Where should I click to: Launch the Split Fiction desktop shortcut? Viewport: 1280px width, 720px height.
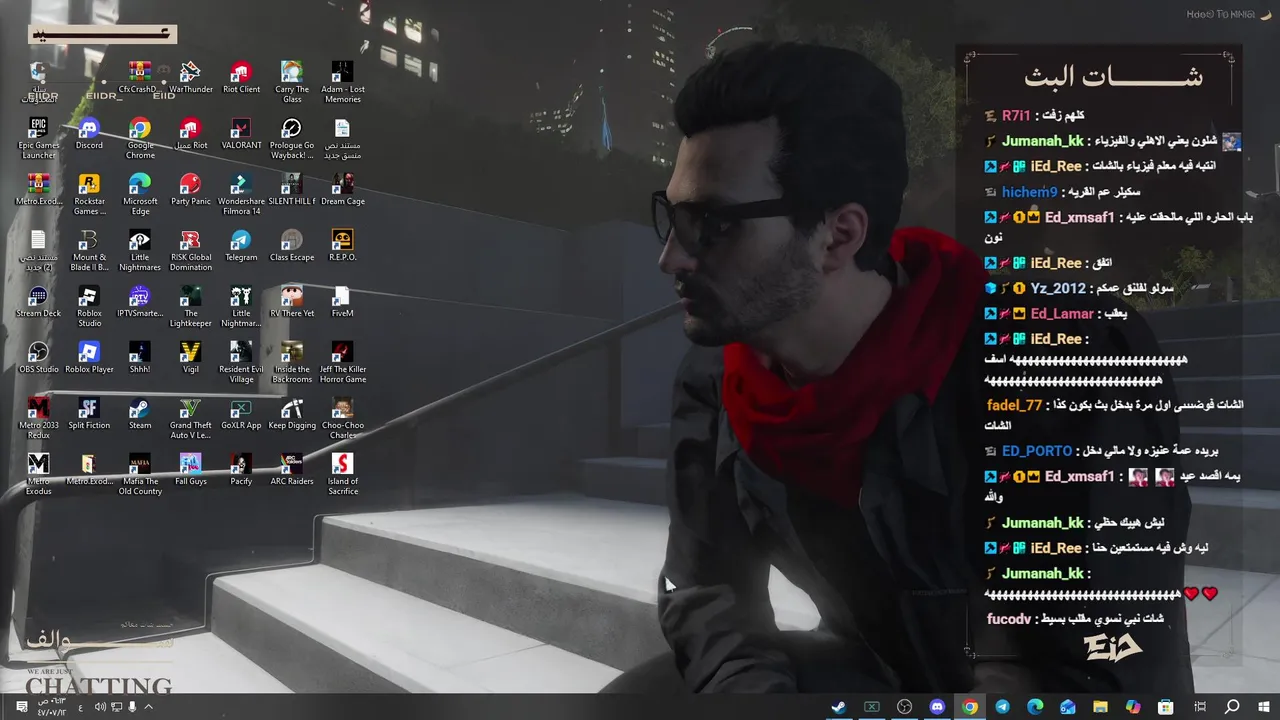tap(89, 414)
